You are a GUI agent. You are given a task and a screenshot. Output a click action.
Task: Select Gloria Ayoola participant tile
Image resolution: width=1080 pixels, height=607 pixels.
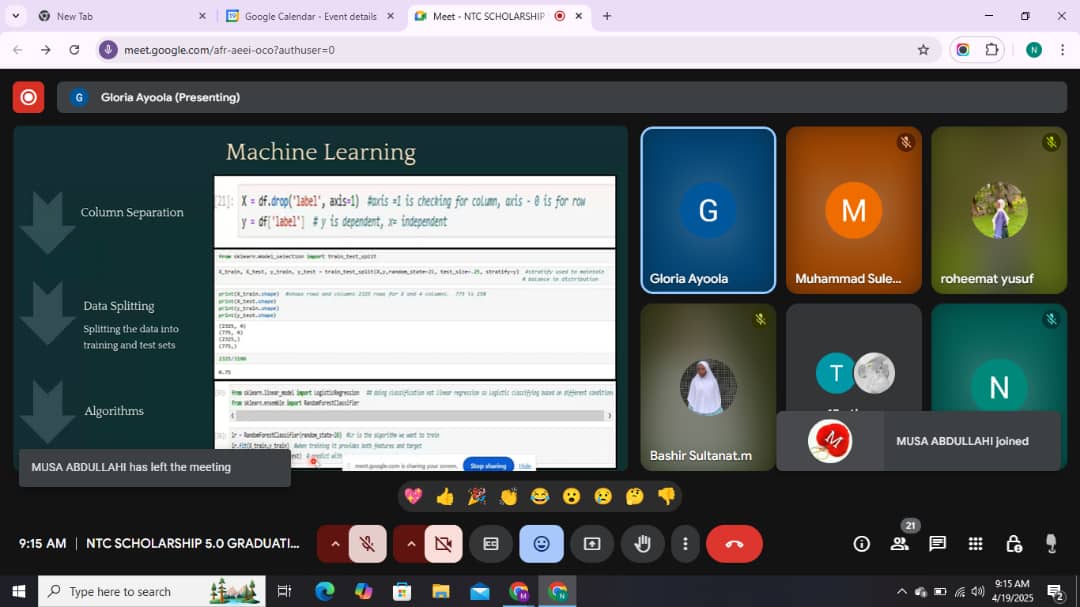pos(708,210)
